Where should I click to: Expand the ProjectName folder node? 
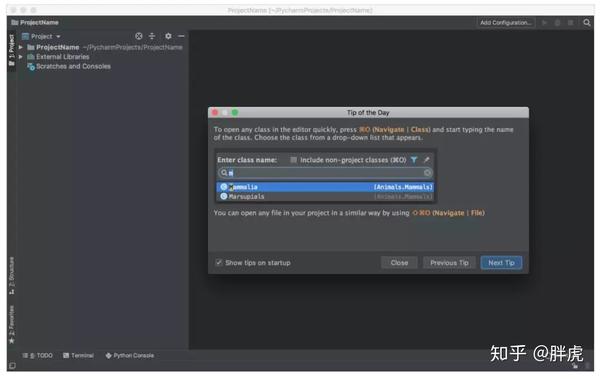pos(21,47)
